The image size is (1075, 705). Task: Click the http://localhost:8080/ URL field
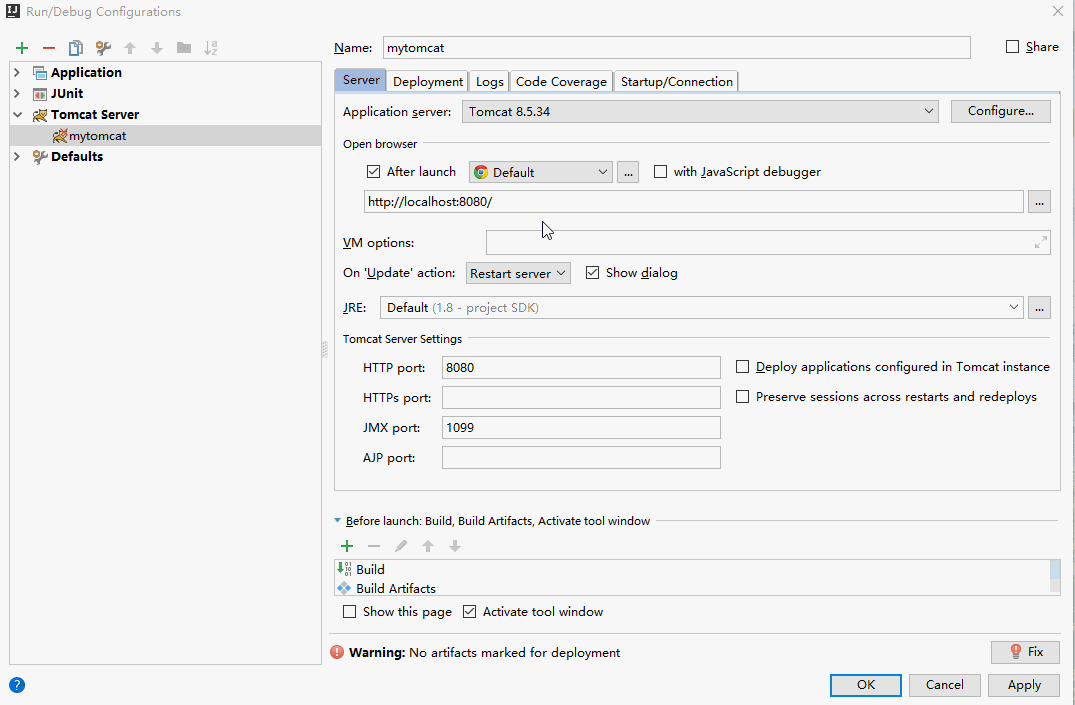click(694, 202)
